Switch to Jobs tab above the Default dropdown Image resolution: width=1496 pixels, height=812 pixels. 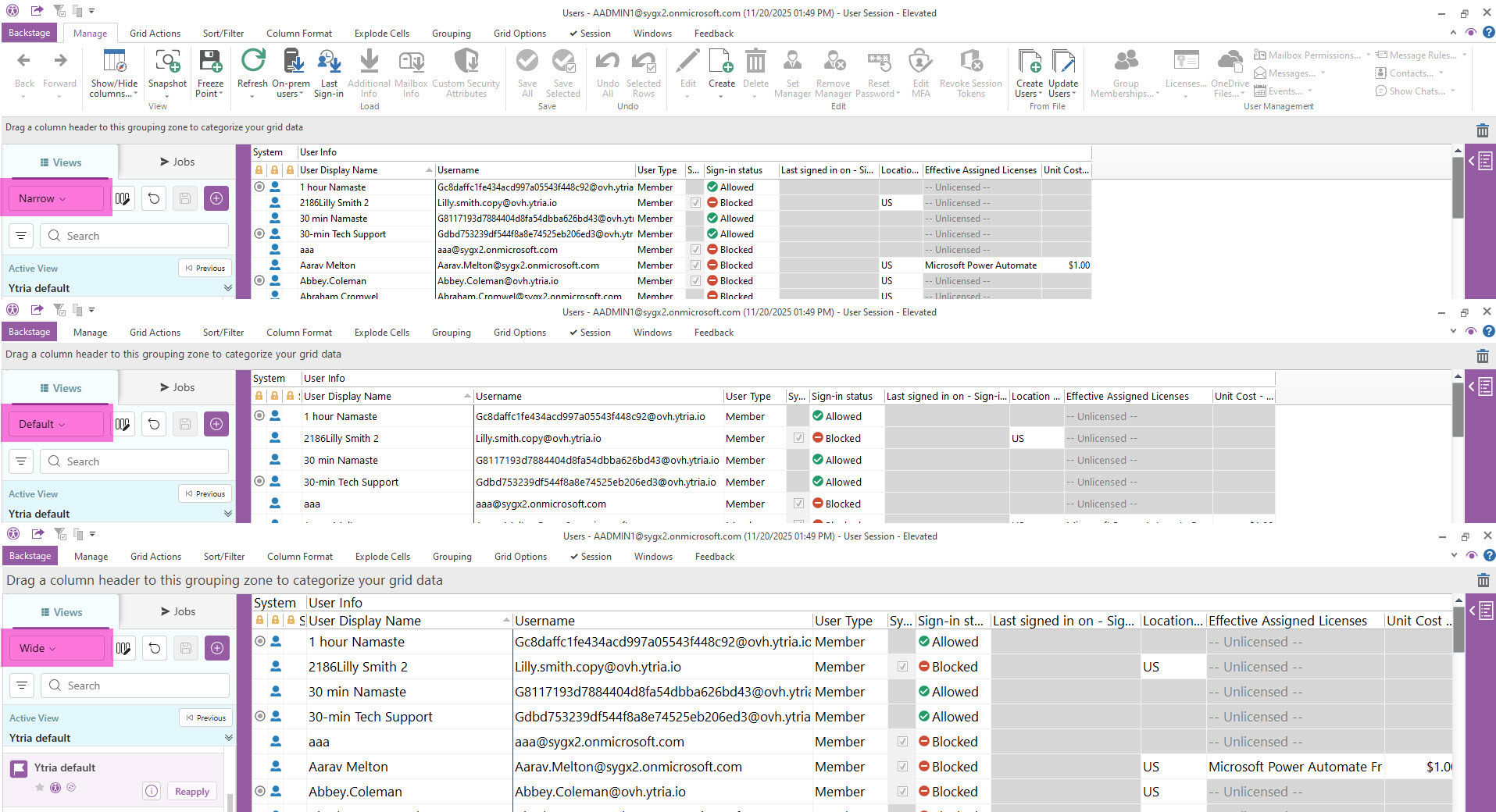[x=177, y=388]
